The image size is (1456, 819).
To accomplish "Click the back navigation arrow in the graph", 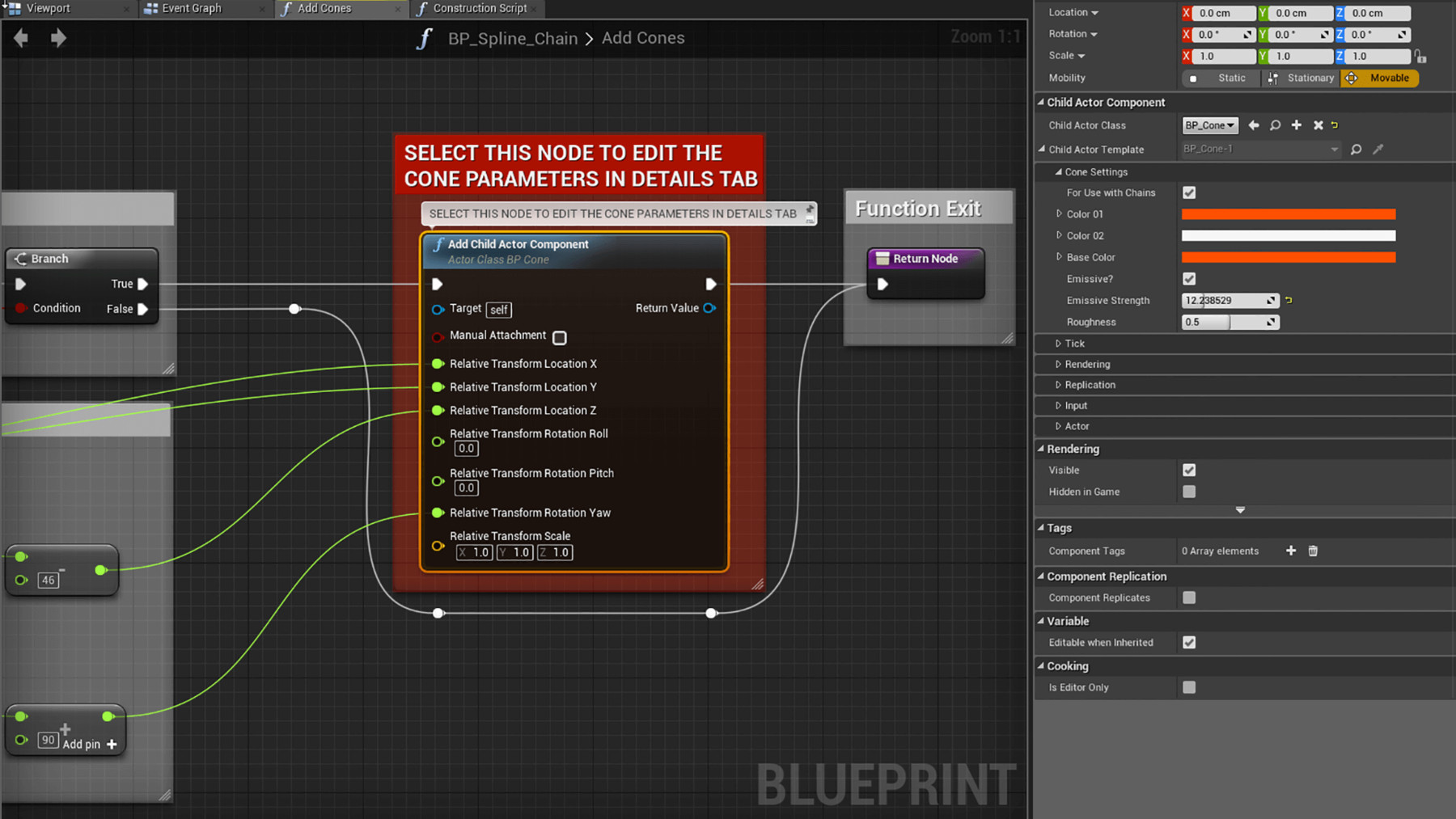I will (x=19, y=37).
